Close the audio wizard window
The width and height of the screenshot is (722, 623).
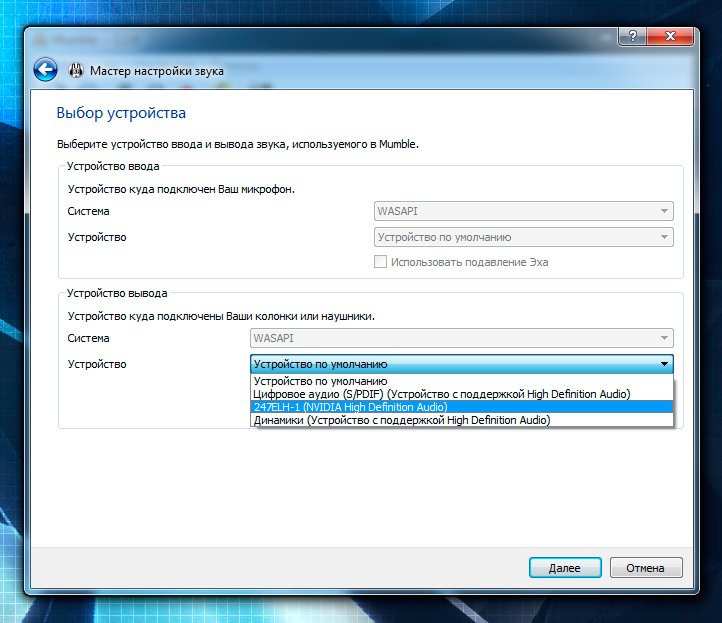tap(670, 36)
